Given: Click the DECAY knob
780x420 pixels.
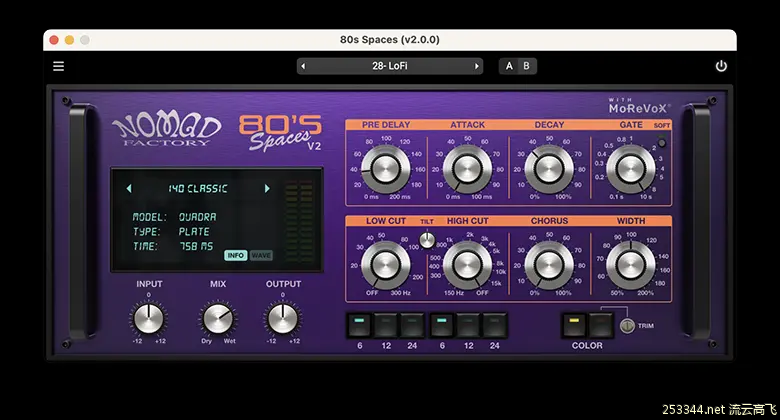Looking at the screenshot, I should pyautogui.click(x=549, y=169).
